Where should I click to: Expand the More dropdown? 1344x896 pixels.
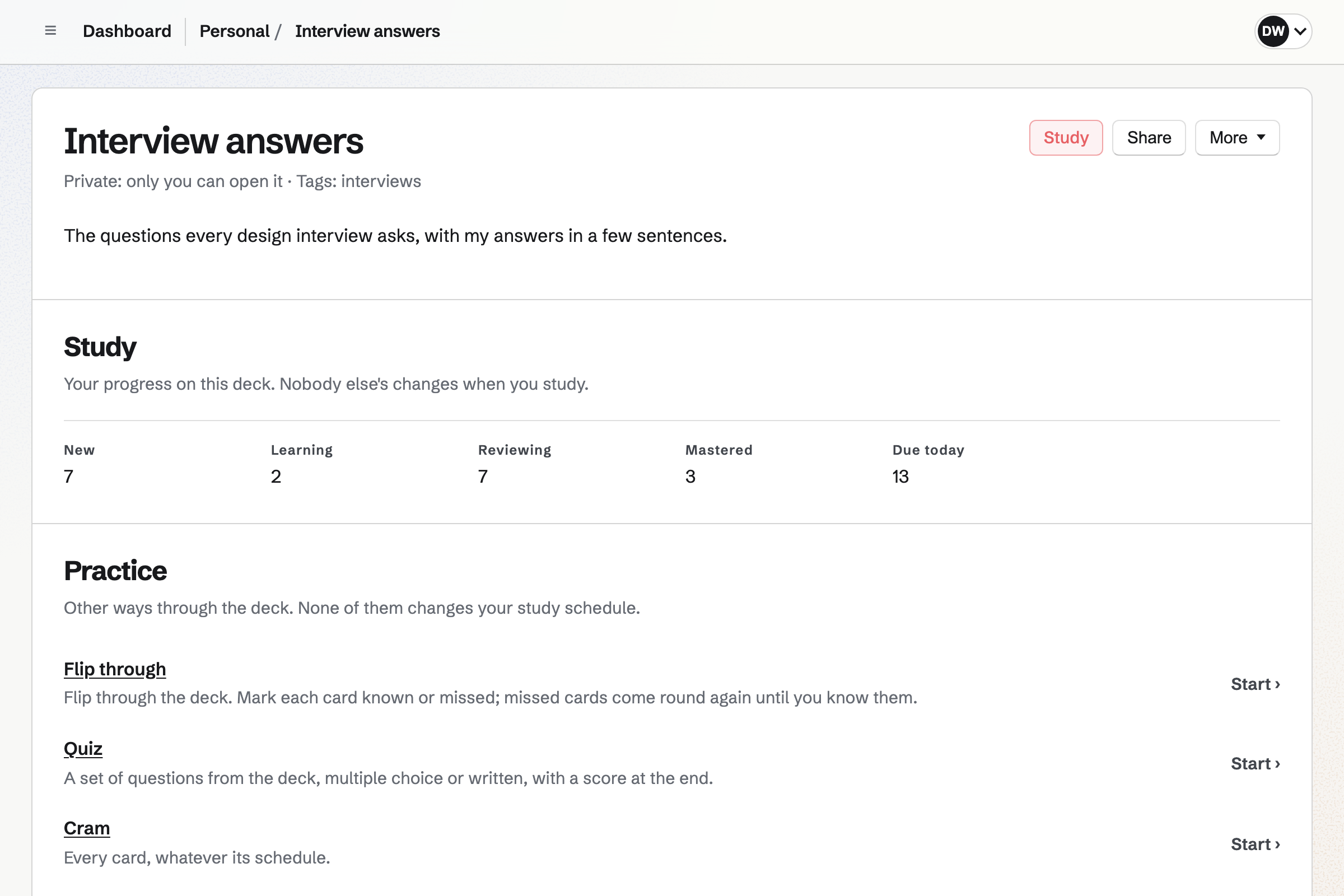(x=1237, y=138)
